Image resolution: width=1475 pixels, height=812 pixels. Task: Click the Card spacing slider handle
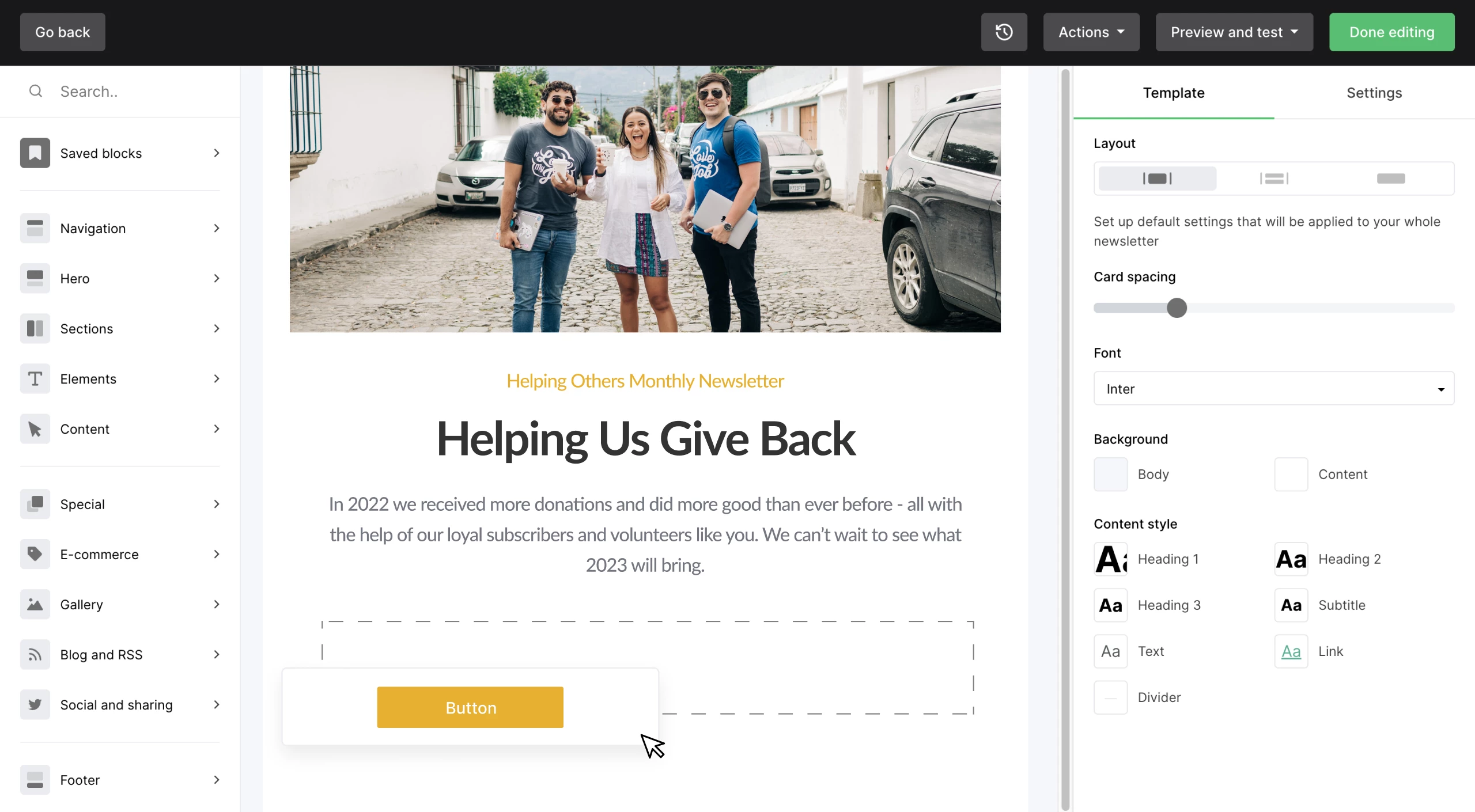coord(1177,308)
